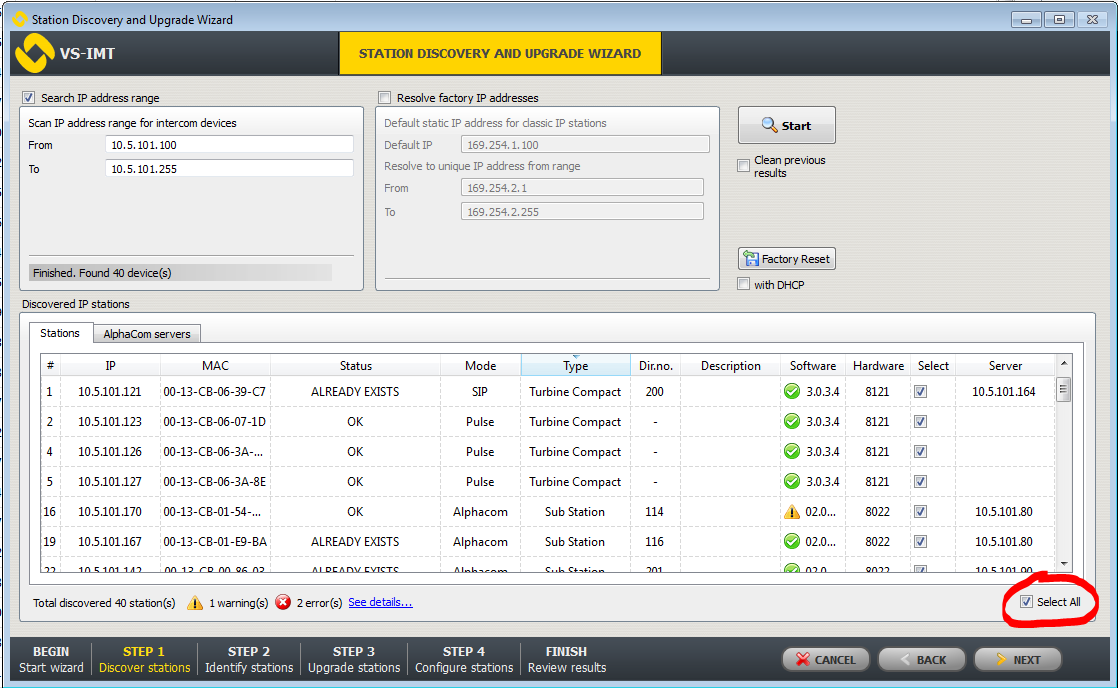Toggle the Select All checkbox
The width and height of the screenshot is (1118, 688).
pos(1026,602)
